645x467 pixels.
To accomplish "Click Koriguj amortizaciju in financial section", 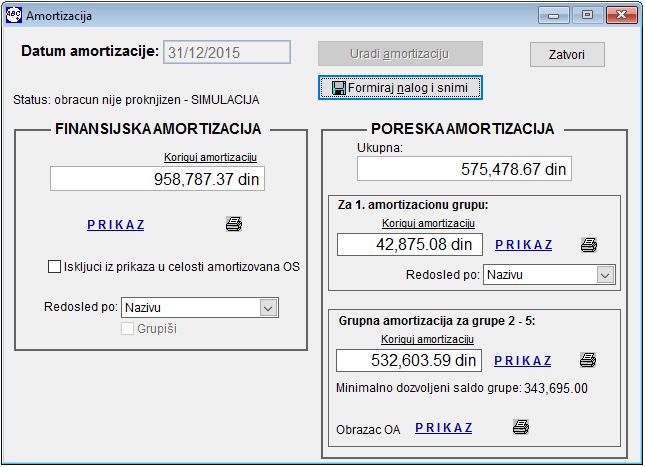I will (x=210, y=157).
